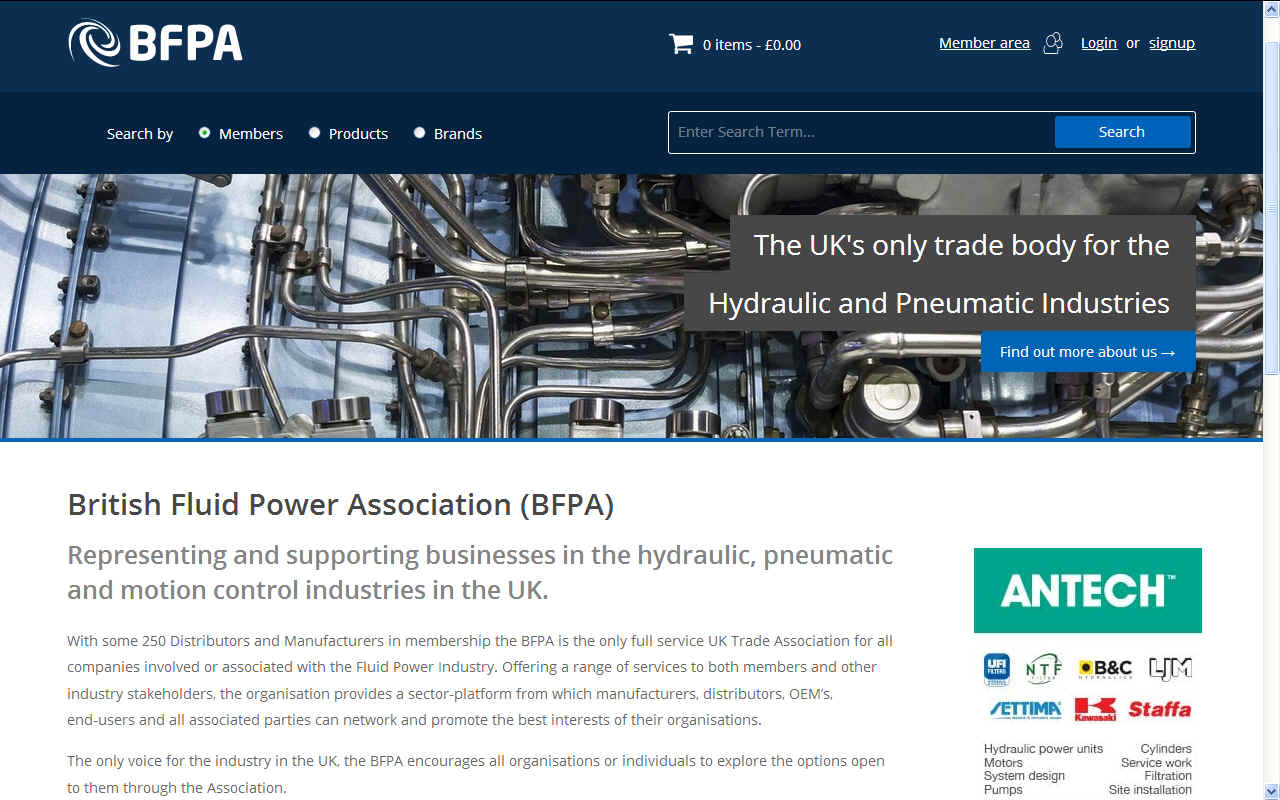
Task: Click the B&C Hydraulics logo
Action: (1105, 669)
